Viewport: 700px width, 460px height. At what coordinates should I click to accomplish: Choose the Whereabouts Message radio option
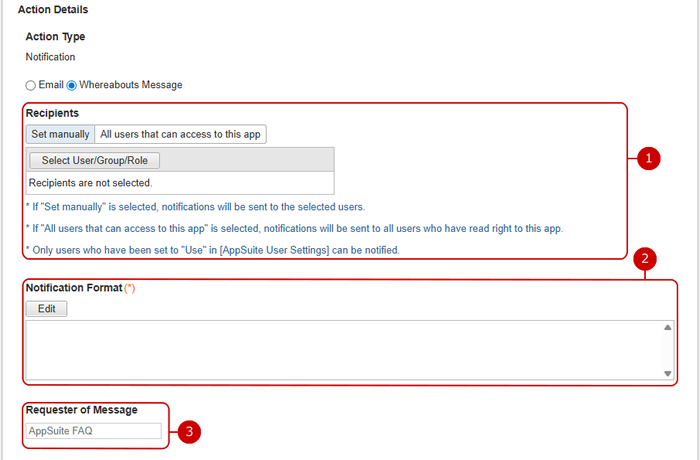click(x=72, y=85)
